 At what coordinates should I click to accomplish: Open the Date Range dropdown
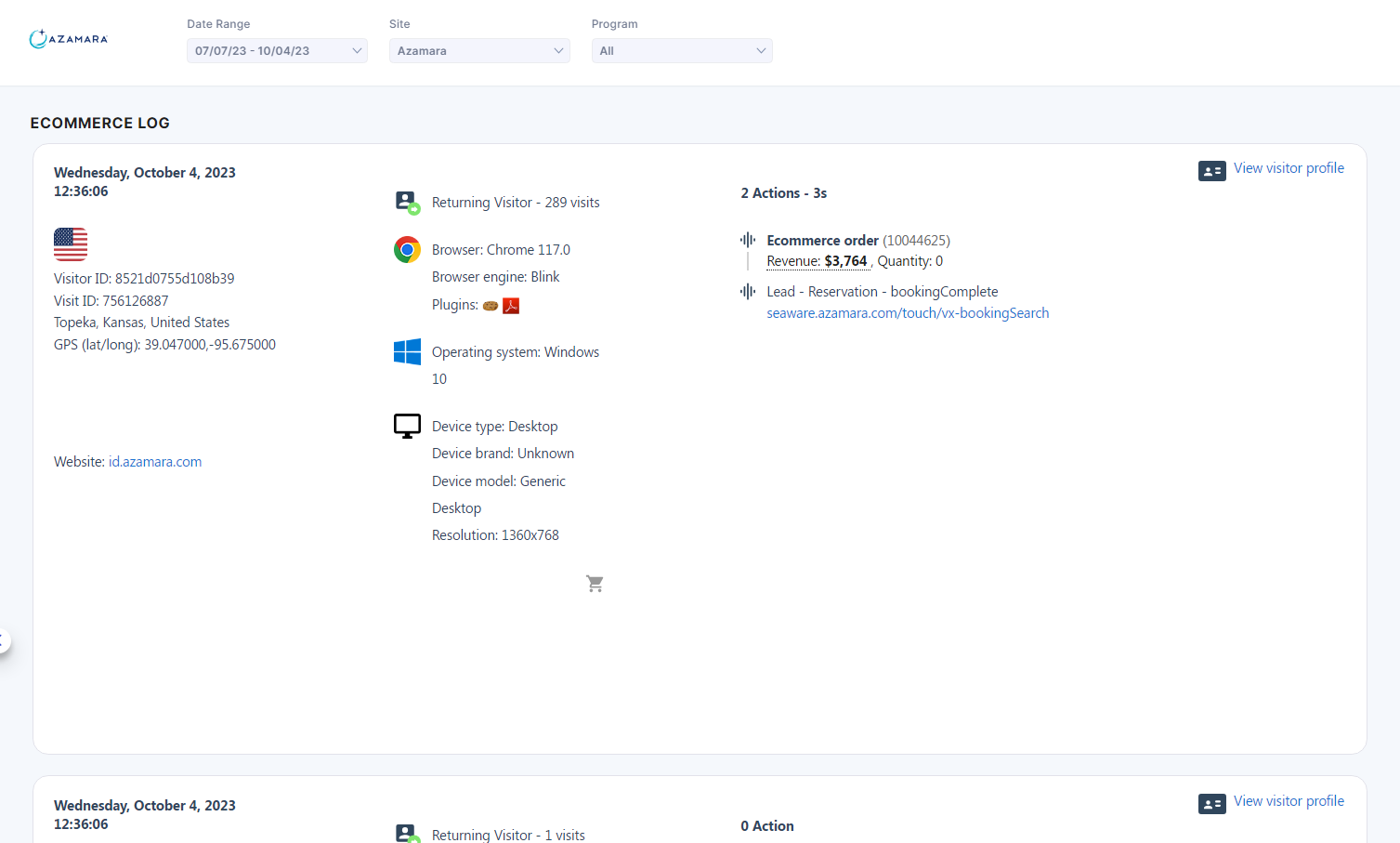277,51
